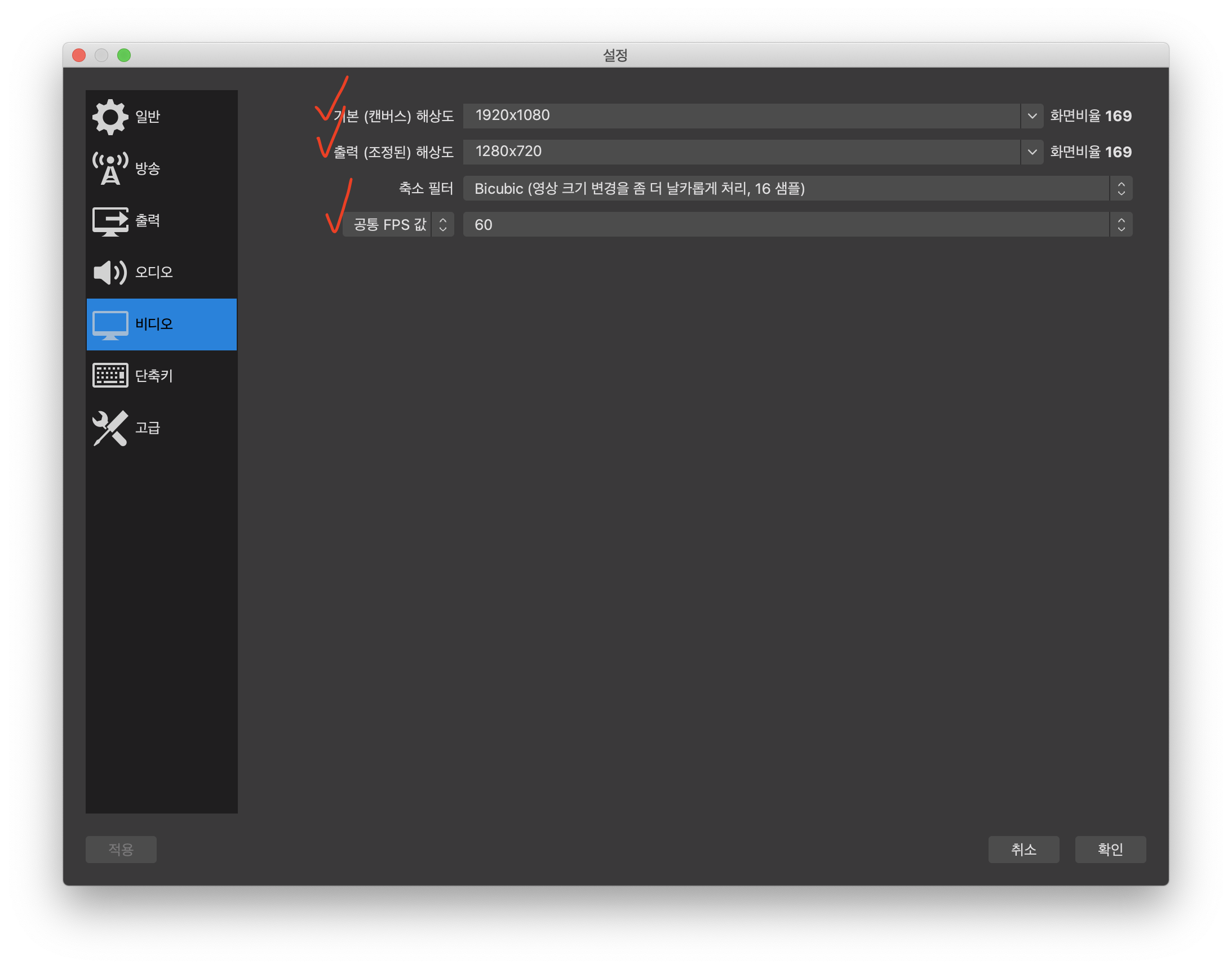Click the General gear icon in sidebar
This screenshot has height=969, width=1232.
tap(110, 117)
